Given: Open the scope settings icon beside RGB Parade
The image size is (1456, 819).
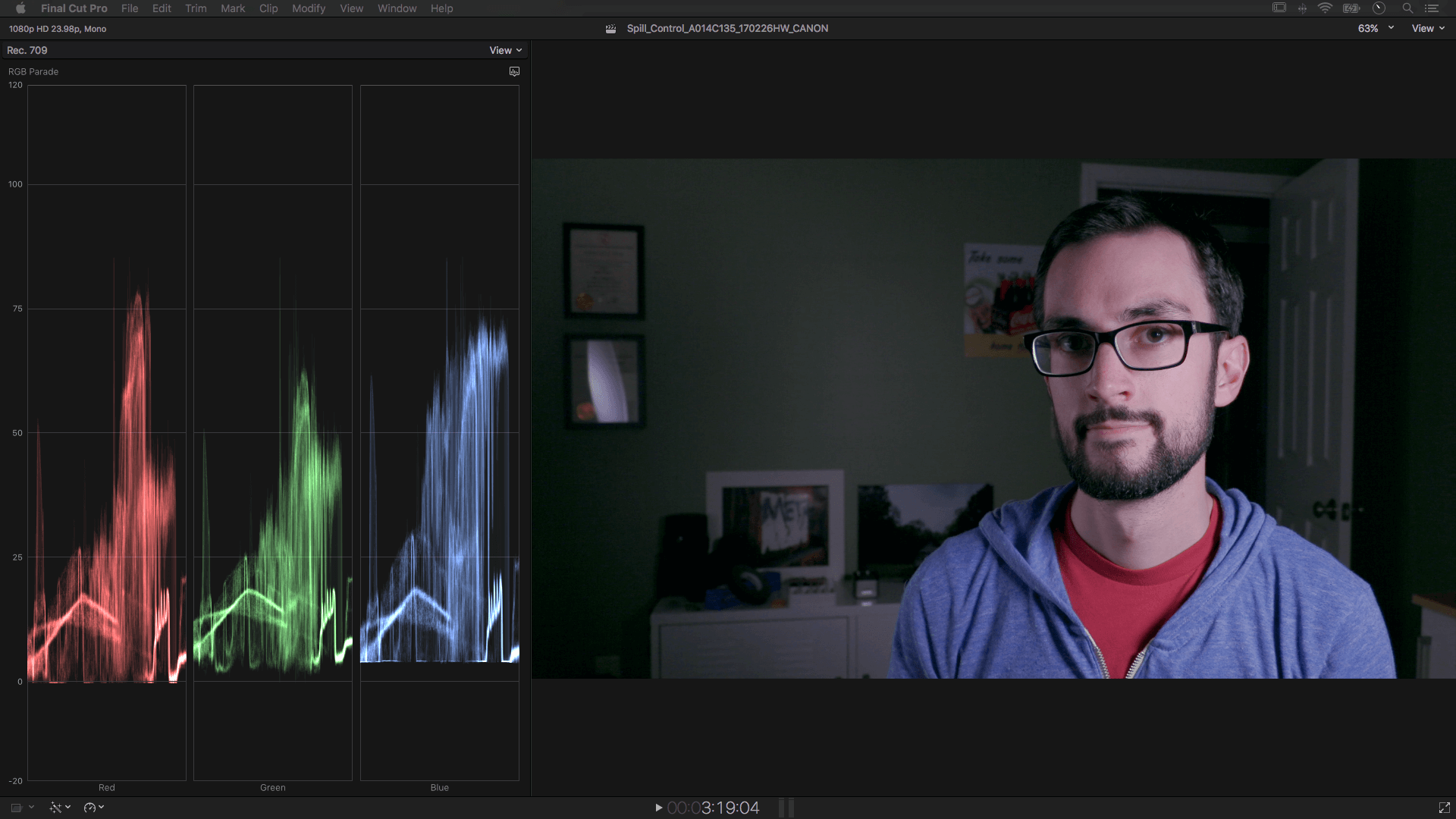Looking at the screenshot, I should [x=514, y=71].
